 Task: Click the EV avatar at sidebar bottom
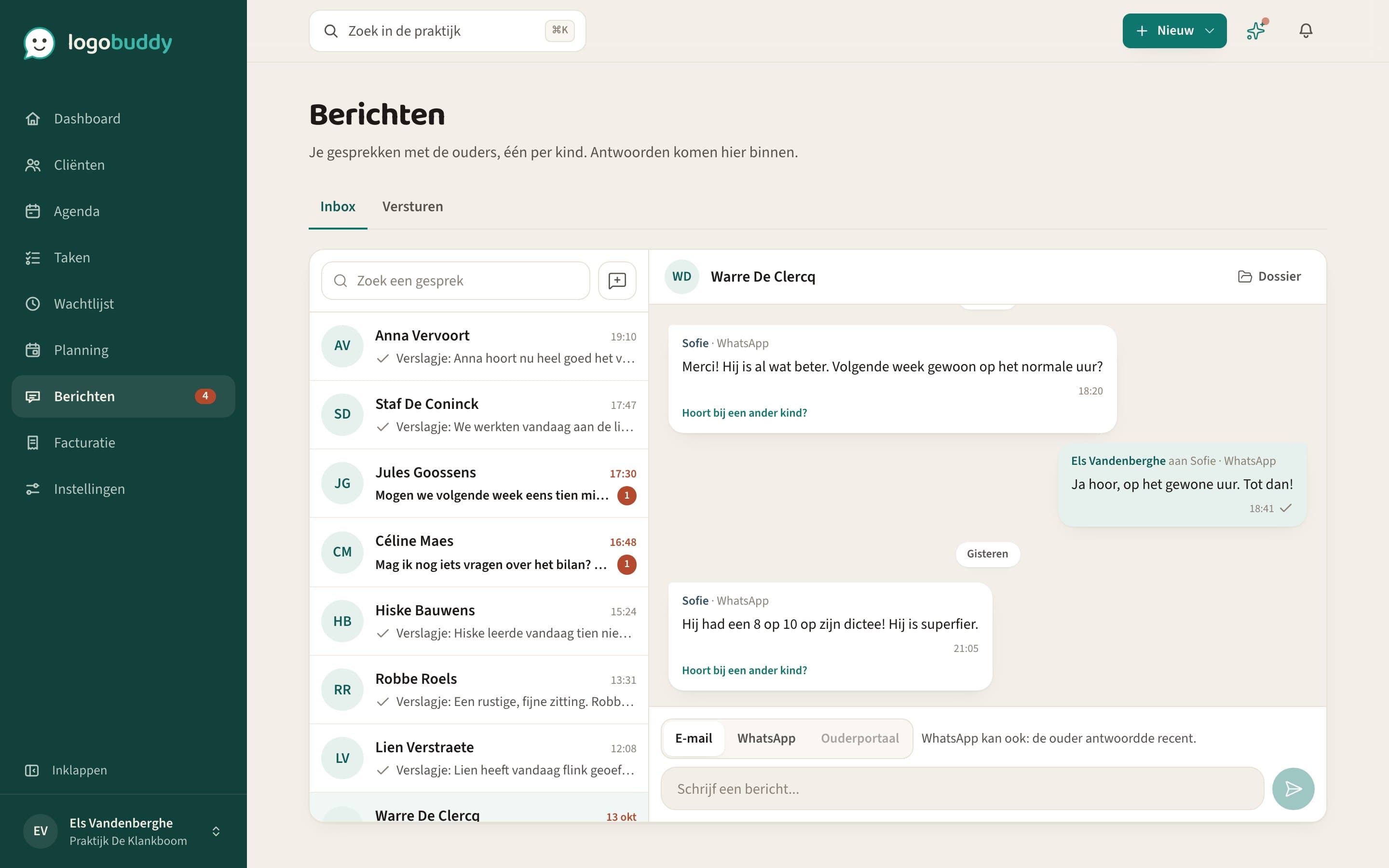40,831
